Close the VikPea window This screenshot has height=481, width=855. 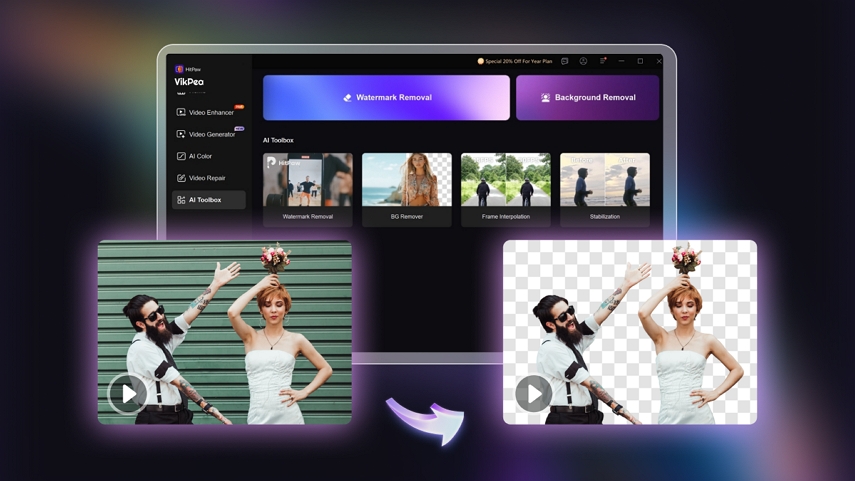tap(659, 61)
